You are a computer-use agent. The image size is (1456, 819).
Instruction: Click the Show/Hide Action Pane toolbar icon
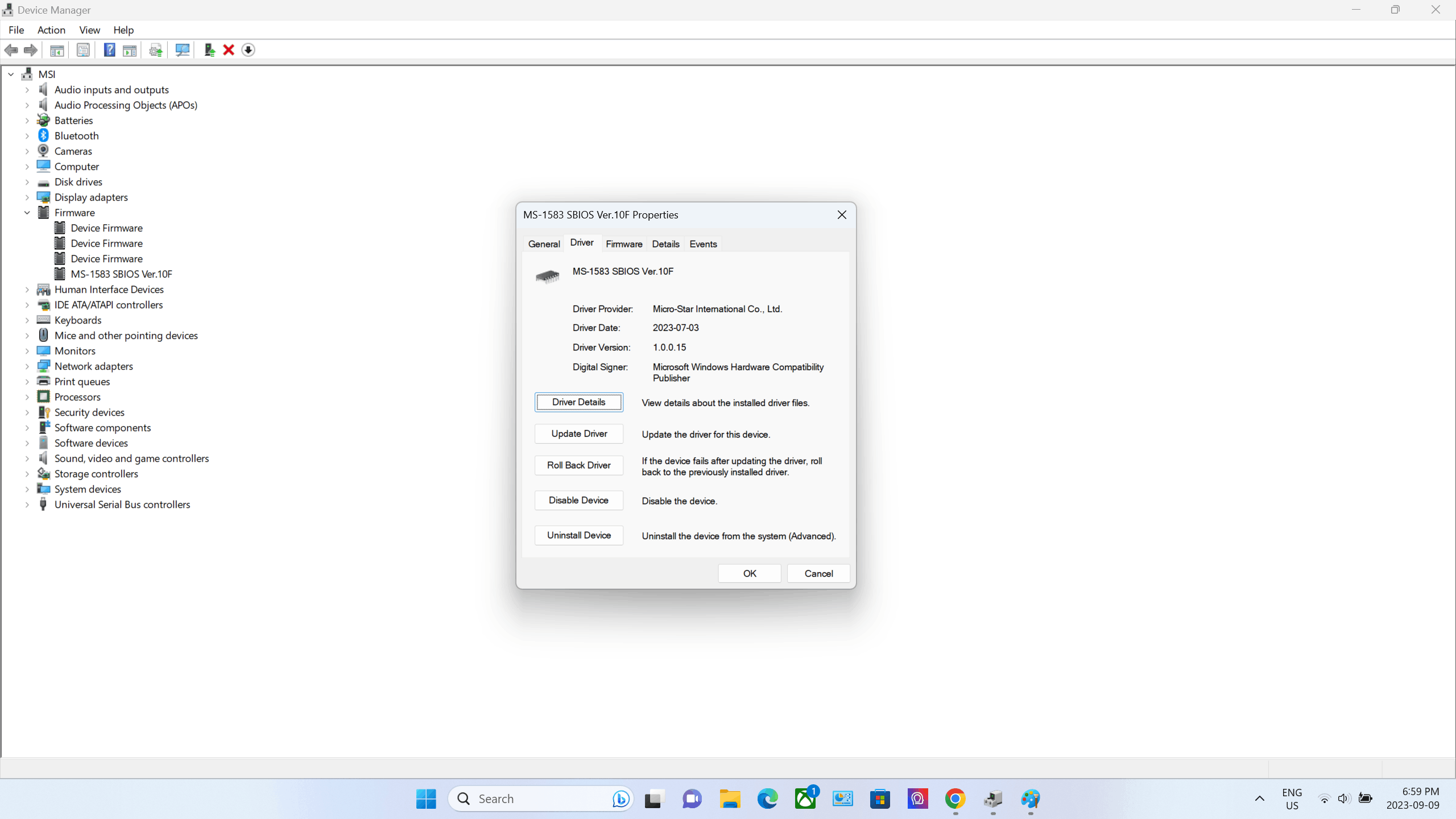pyautogui.click(x=130, y=50)
